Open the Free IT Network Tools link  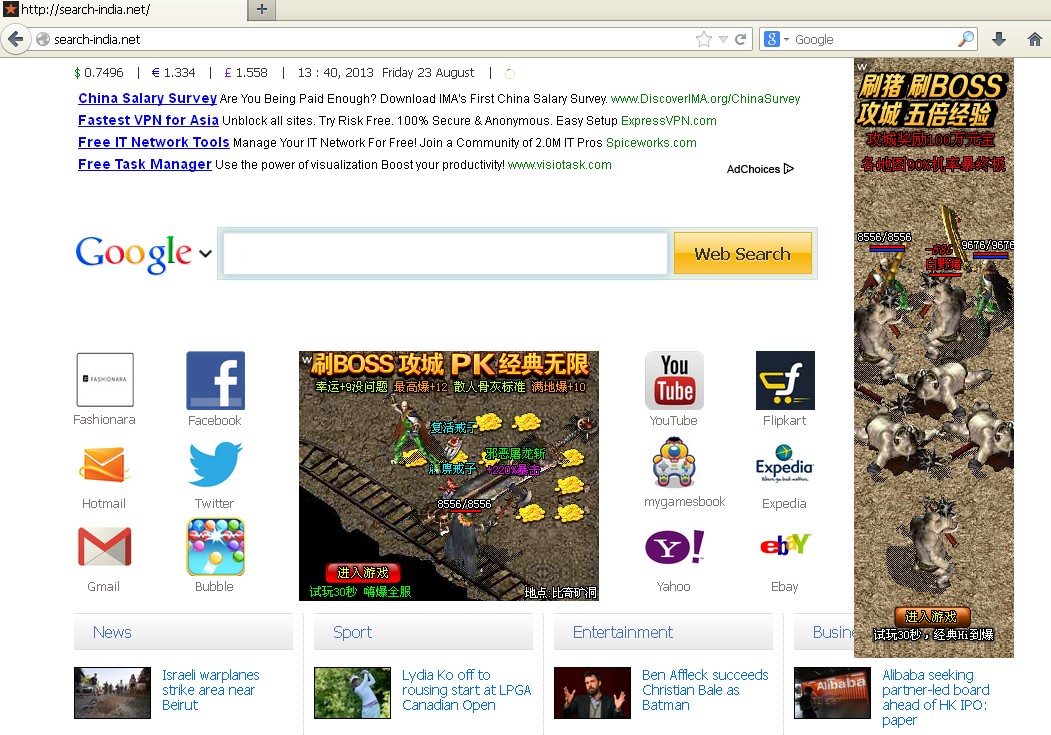click(x=153, y=142)
